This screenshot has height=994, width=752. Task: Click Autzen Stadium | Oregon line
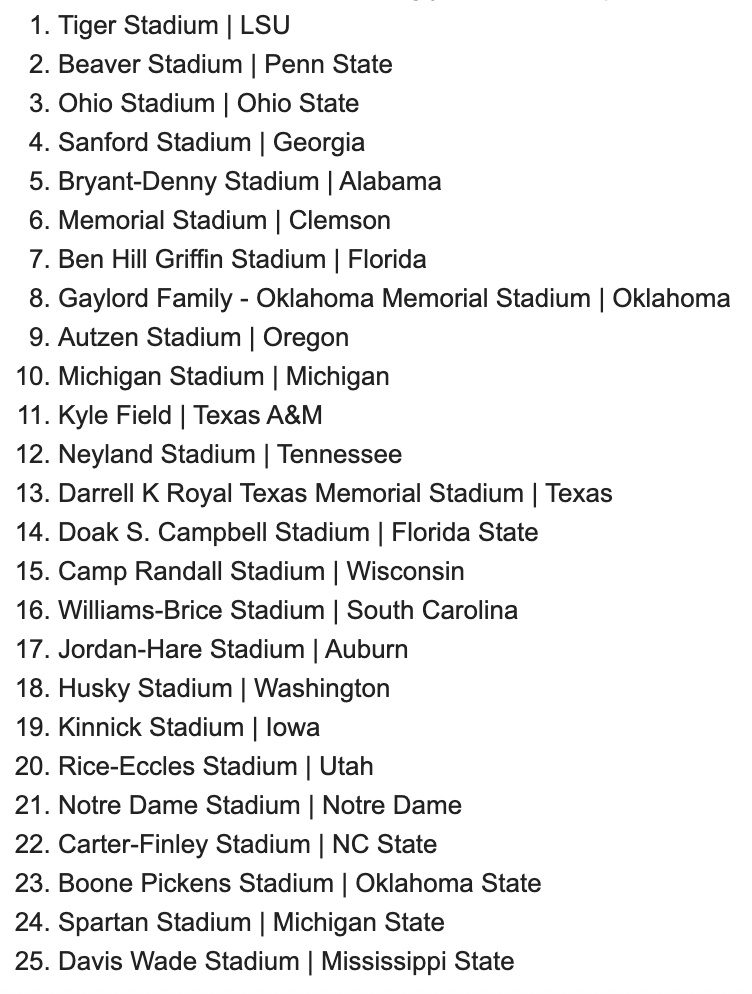point(204,338)
